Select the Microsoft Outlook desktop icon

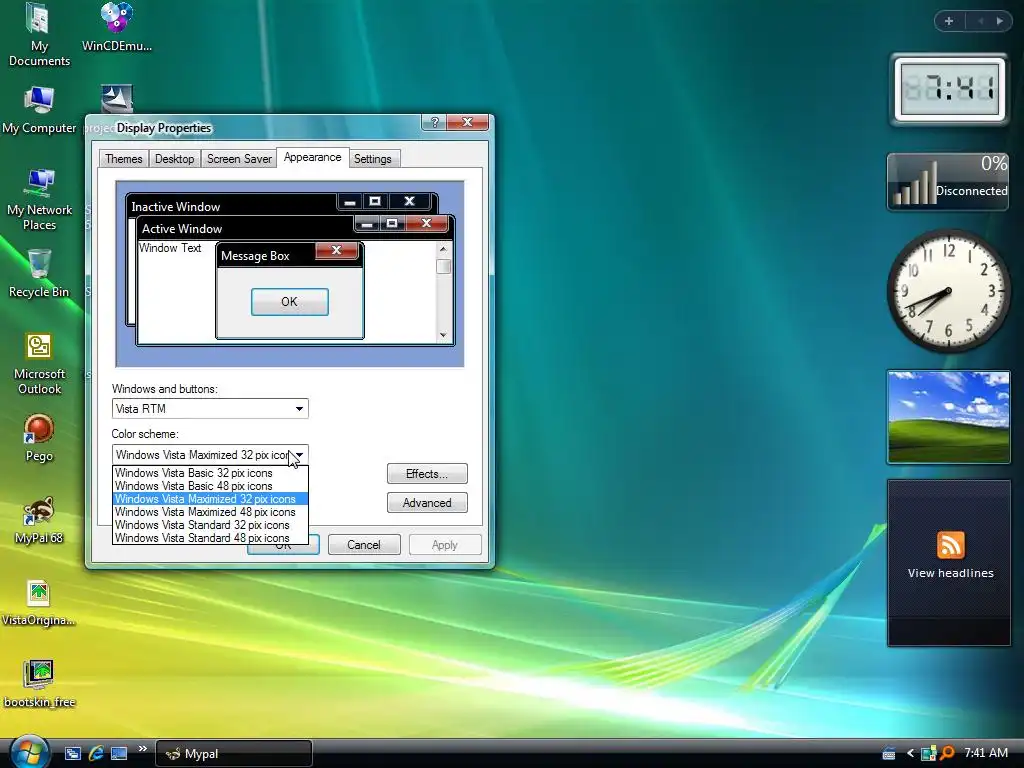(39, 364)
